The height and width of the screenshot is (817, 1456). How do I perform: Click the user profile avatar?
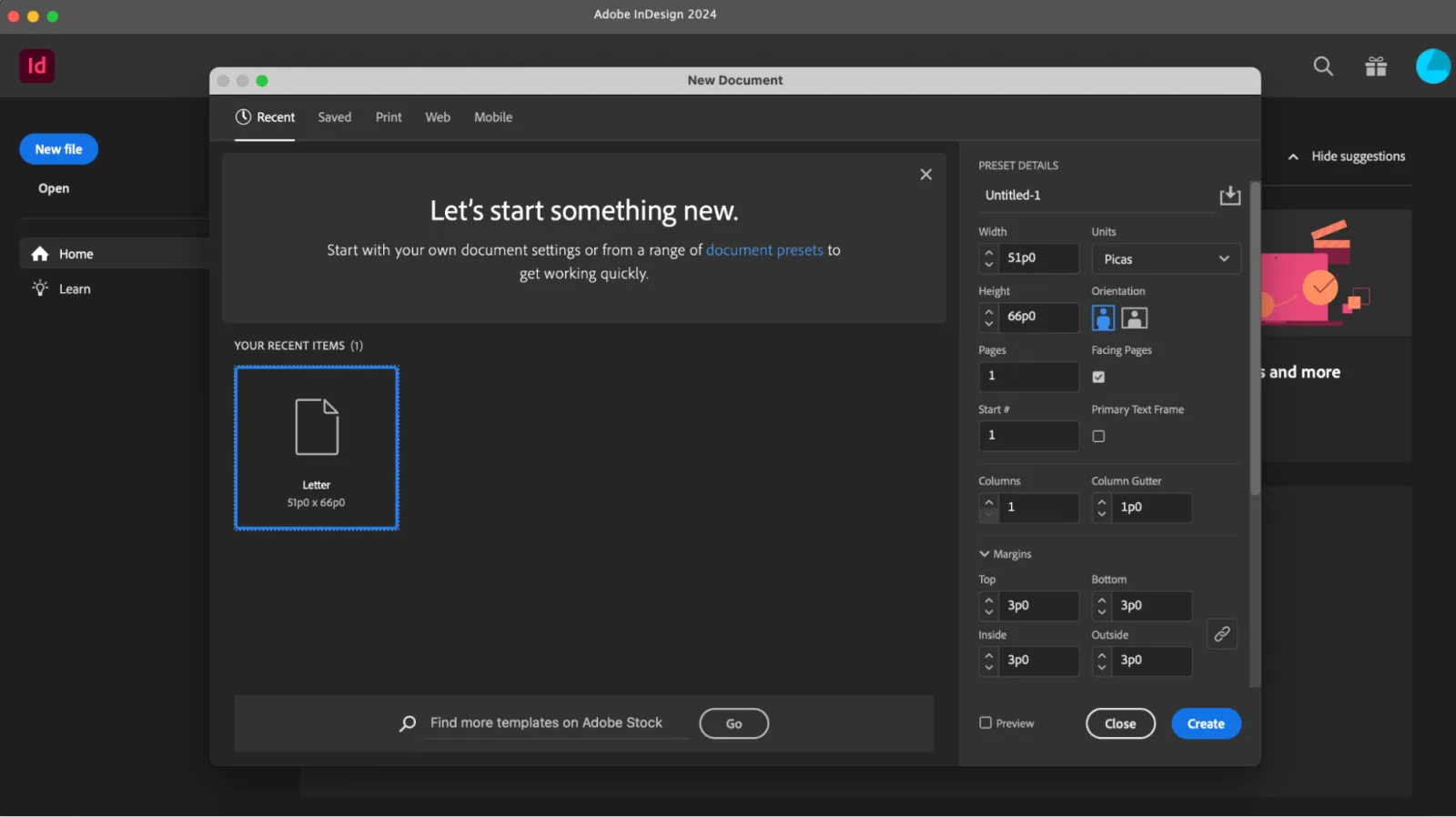click(1432, 66)
